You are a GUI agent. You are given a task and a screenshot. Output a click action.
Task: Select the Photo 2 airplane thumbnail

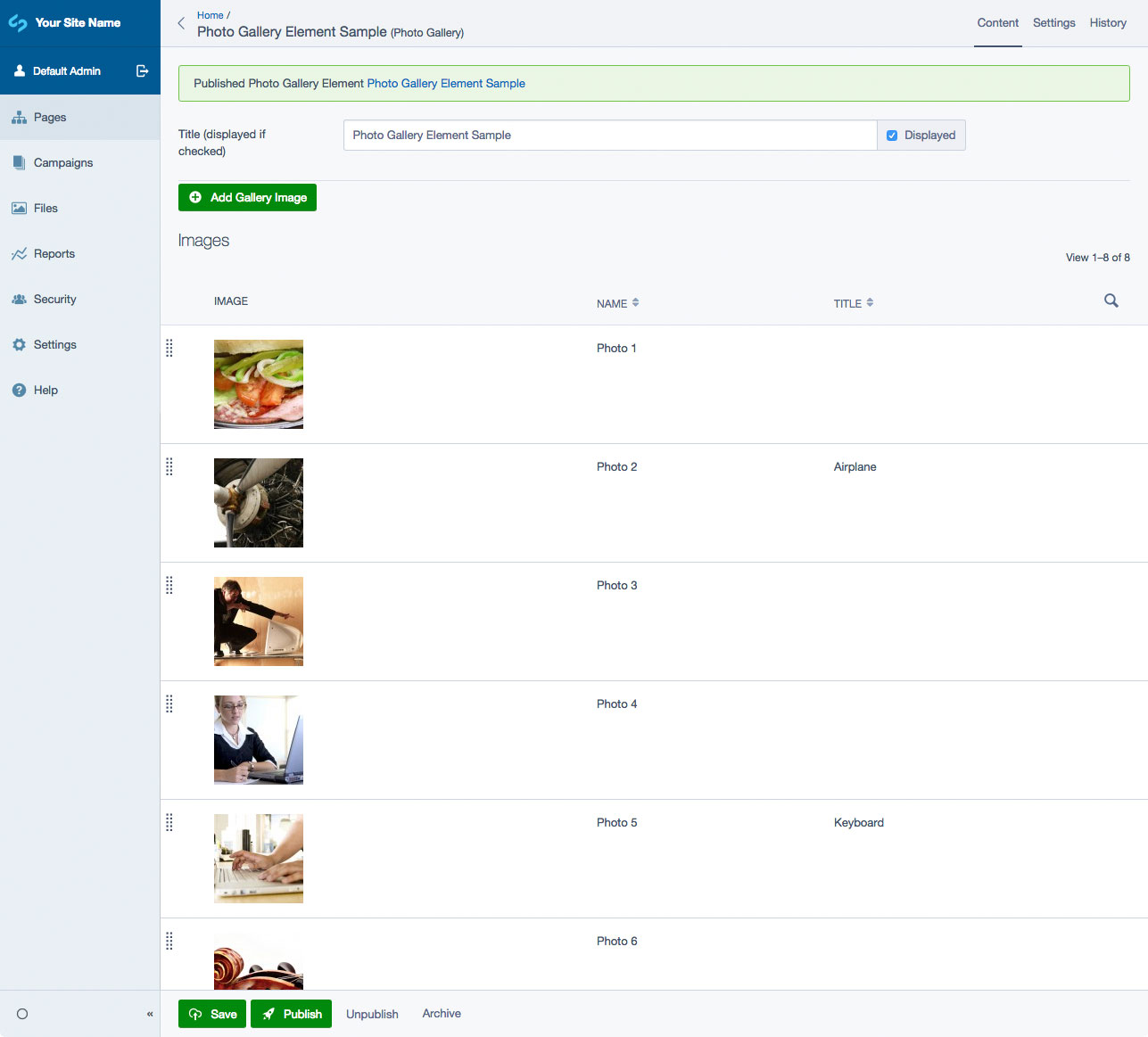click(259, 503)
